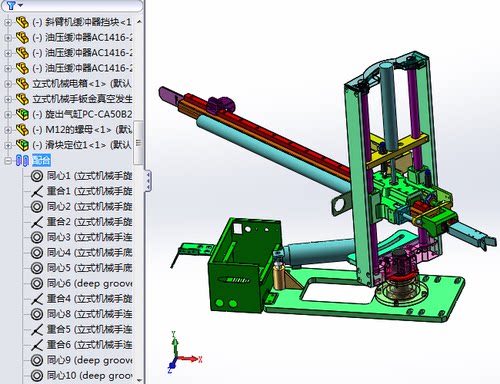Select the 立式机械手钣金真空发生 row text
This screenshot has width=500, height=384.
click(82, 99)
